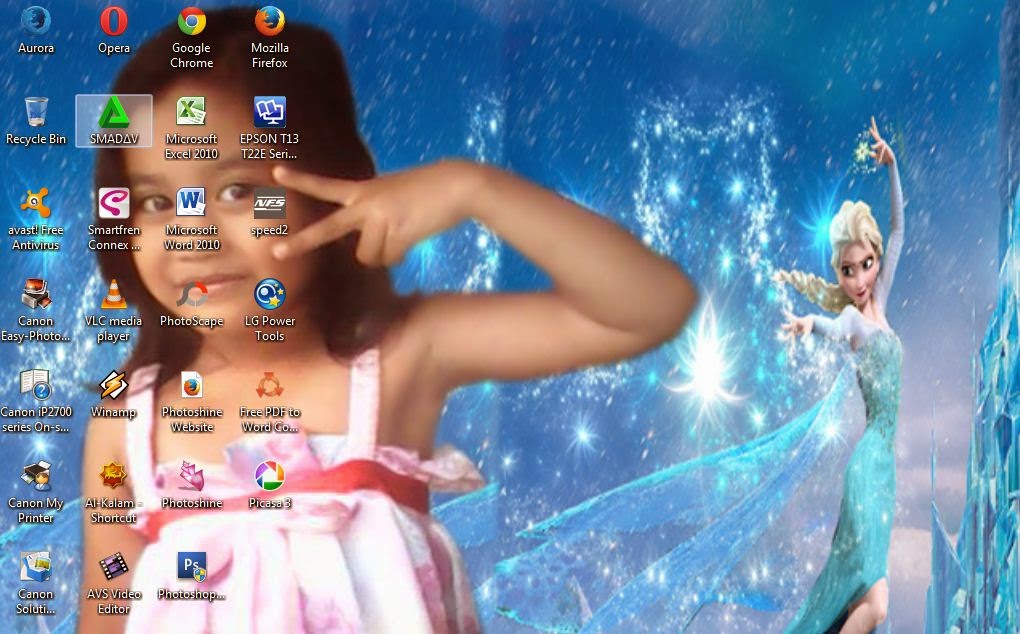The height and width of the screenshot is (634, 1020).
Task: Select the Recycle Bin icon
Action: tap(36, 112)
